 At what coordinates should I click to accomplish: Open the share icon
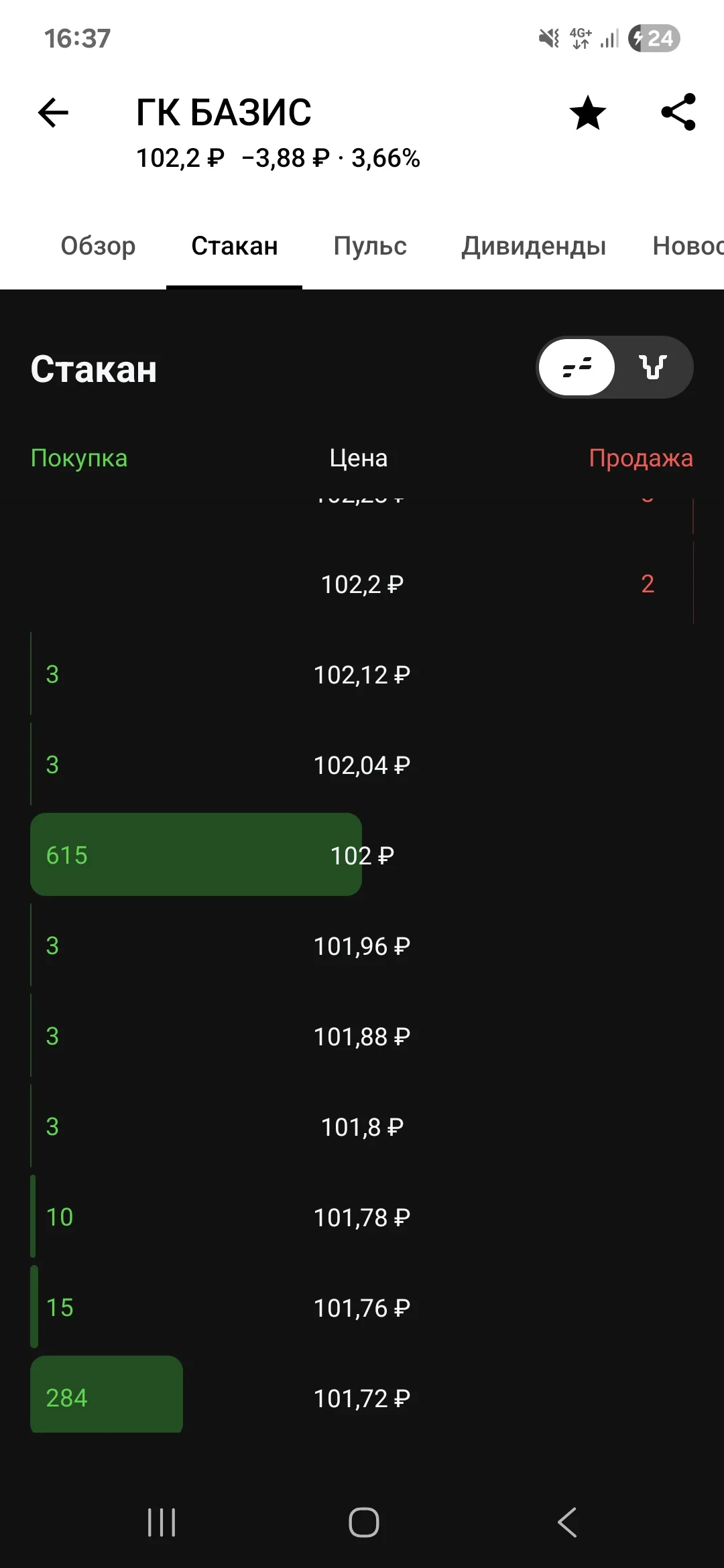tap(678, 112)
